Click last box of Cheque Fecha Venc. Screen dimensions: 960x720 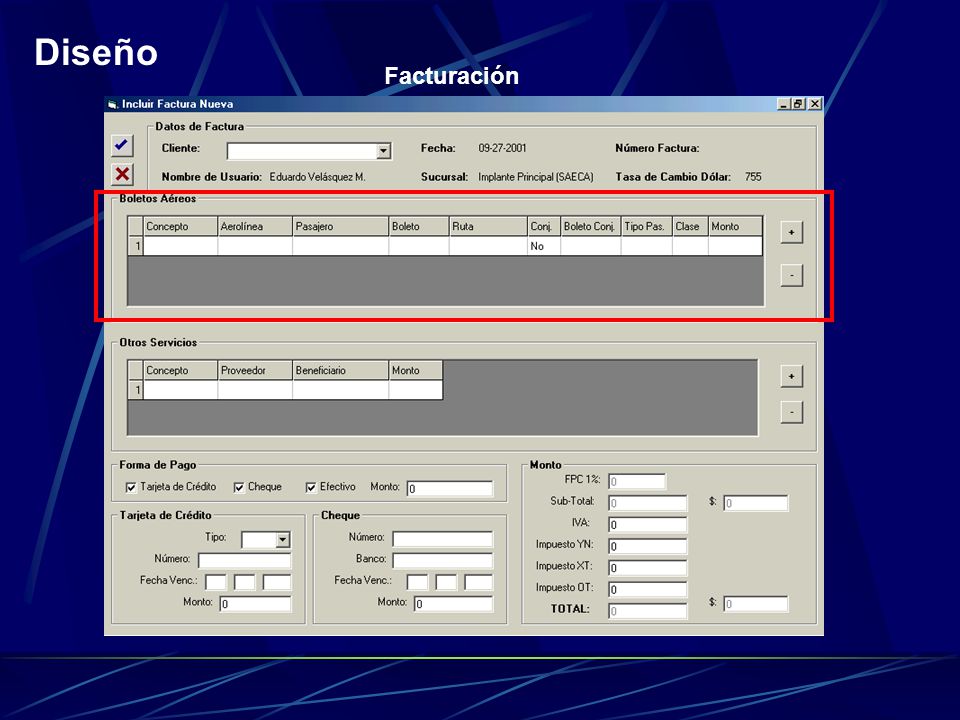478,582
